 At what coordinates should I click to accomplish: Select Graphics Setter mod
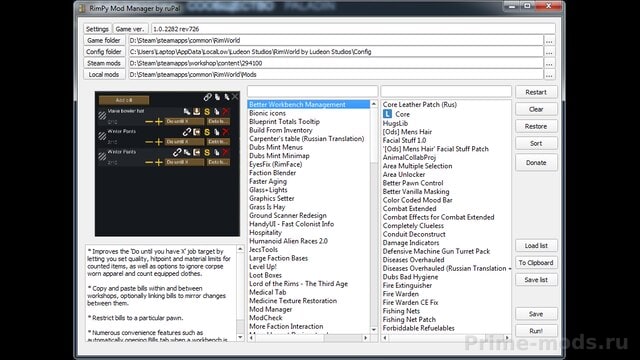point(272,198)
